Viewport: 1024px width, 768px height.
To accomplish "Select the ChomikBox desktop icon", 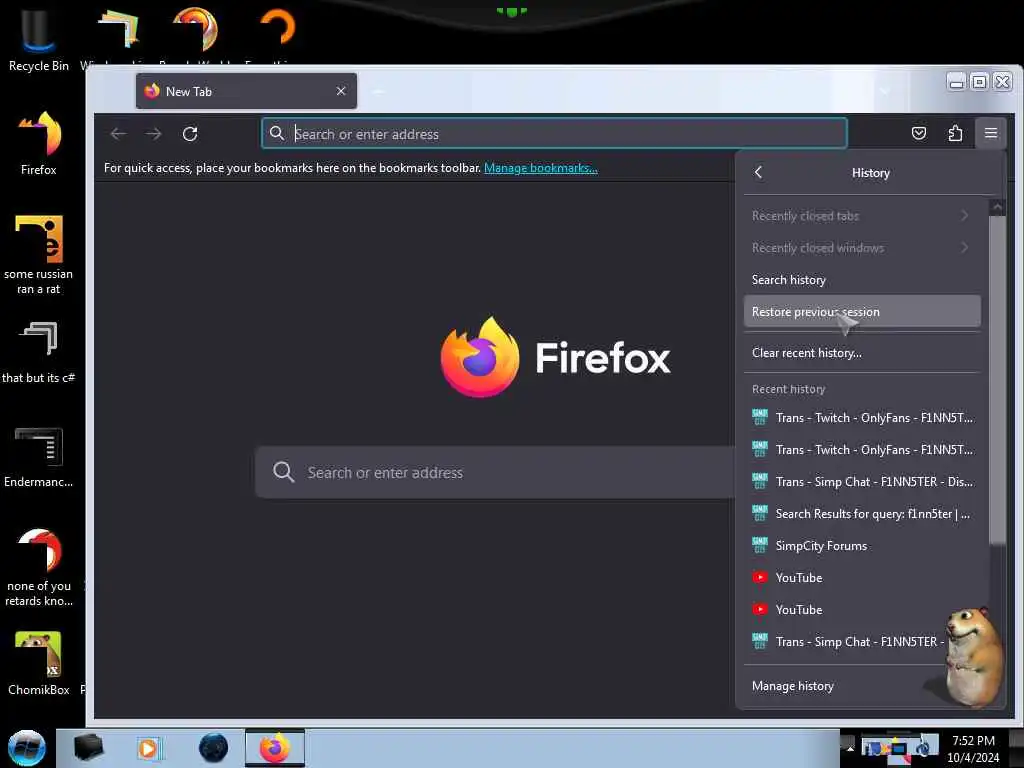I will [39, 663].
